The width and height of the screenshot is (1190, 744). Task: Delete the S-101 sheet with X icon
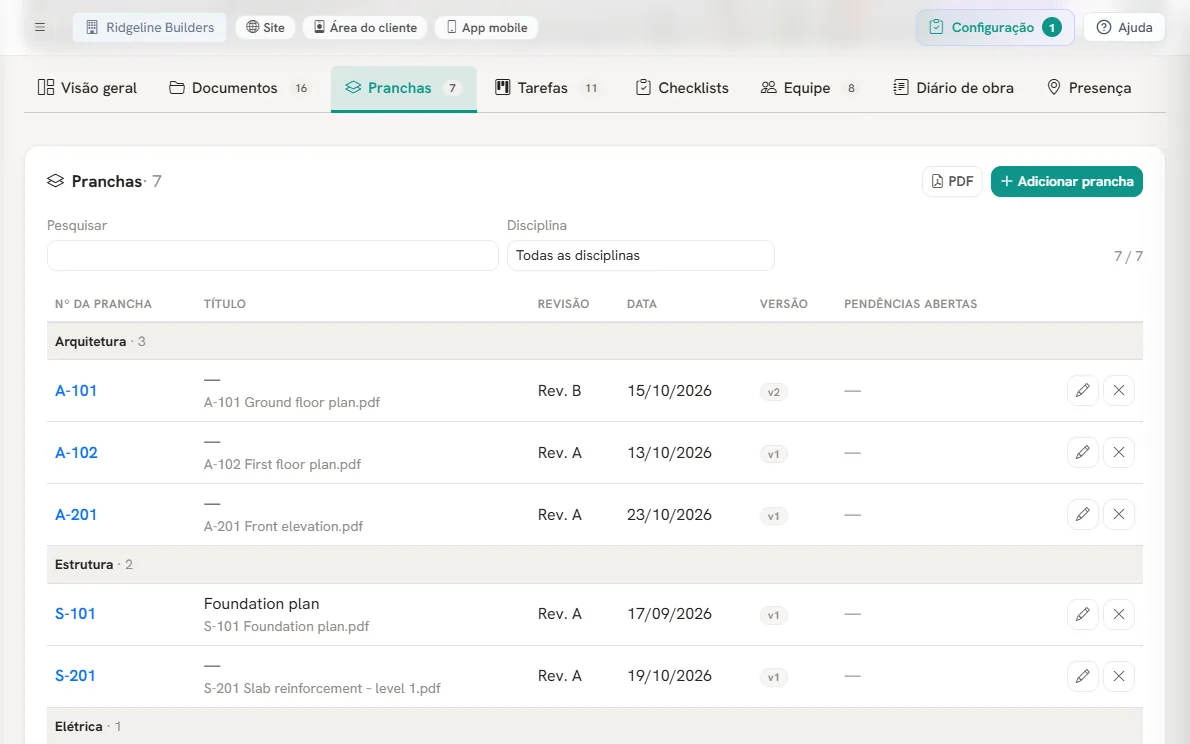pos(1119,614)
